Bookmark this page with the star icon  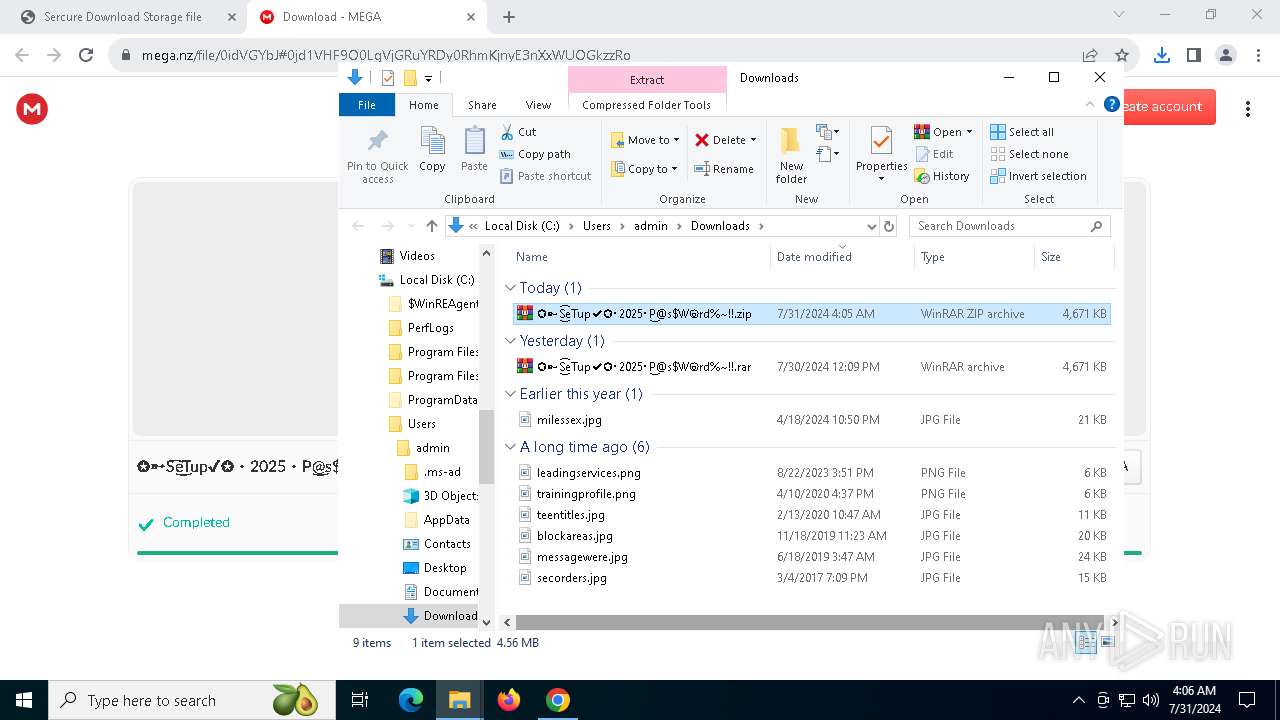(1122, 55)
